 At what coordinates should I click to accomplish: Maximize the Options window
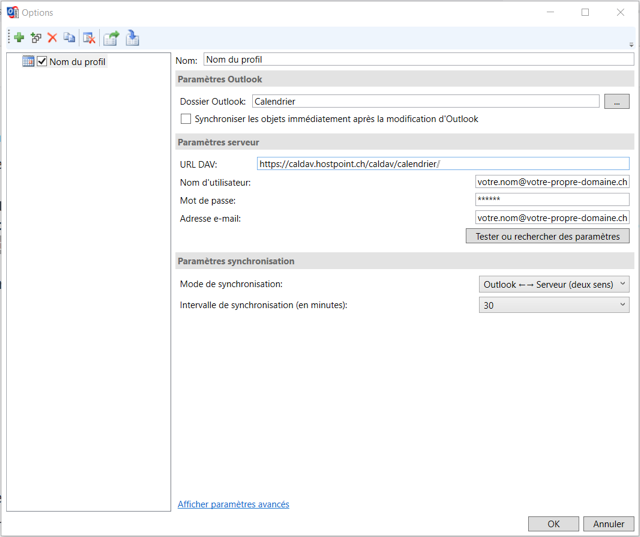point(585,12)
